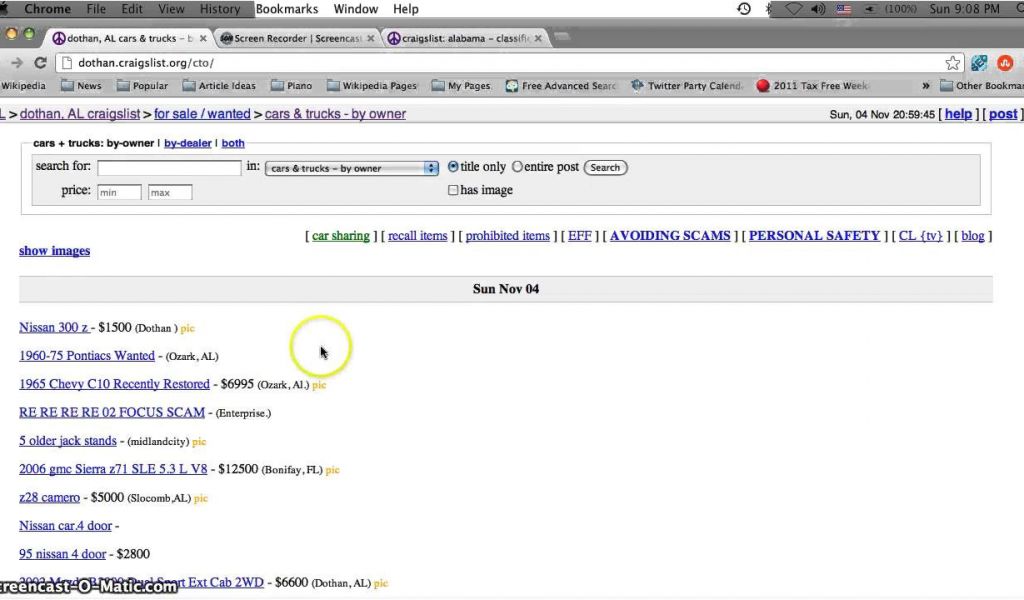Screen dimensions: 1024x600
Task: Open the 1965 Chevy C10 Recently Restored listing
Action: pyautogui.click(x=114, y=384)
